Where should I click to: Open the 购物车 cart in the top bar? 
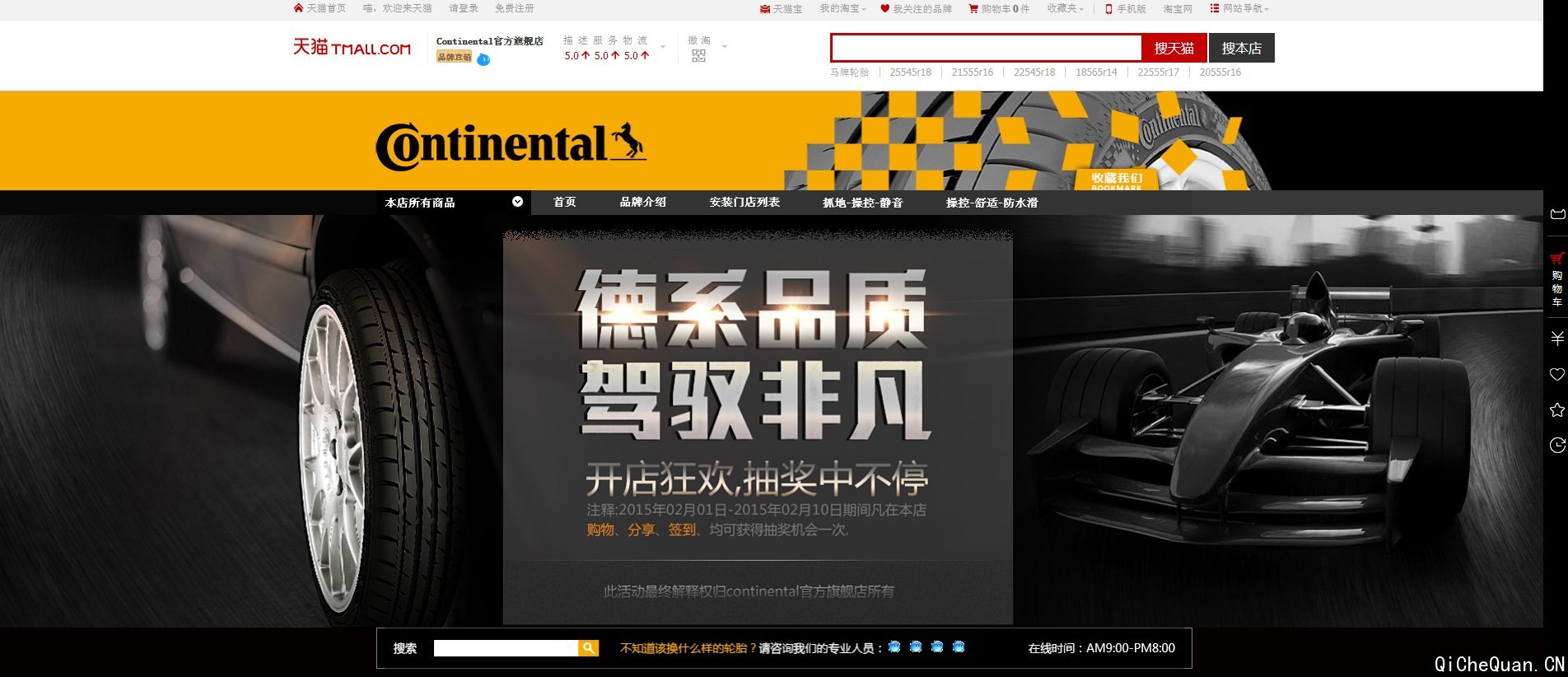coord(999,8)
